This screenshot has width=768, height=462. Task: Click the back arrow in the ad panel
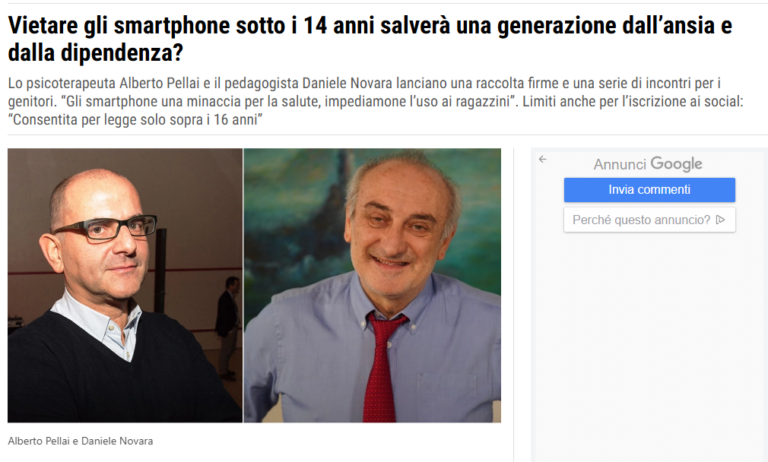(542, 159)
